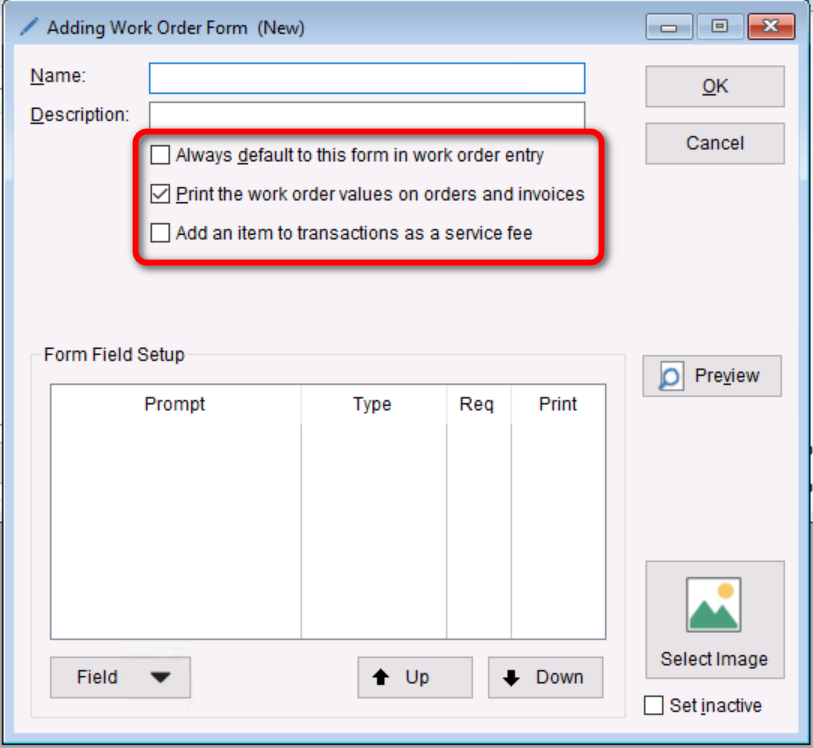Click the down arrow icon to move field
Viewport: 813px width, 748px height.
pyautogui.click(x=512, y=678)
